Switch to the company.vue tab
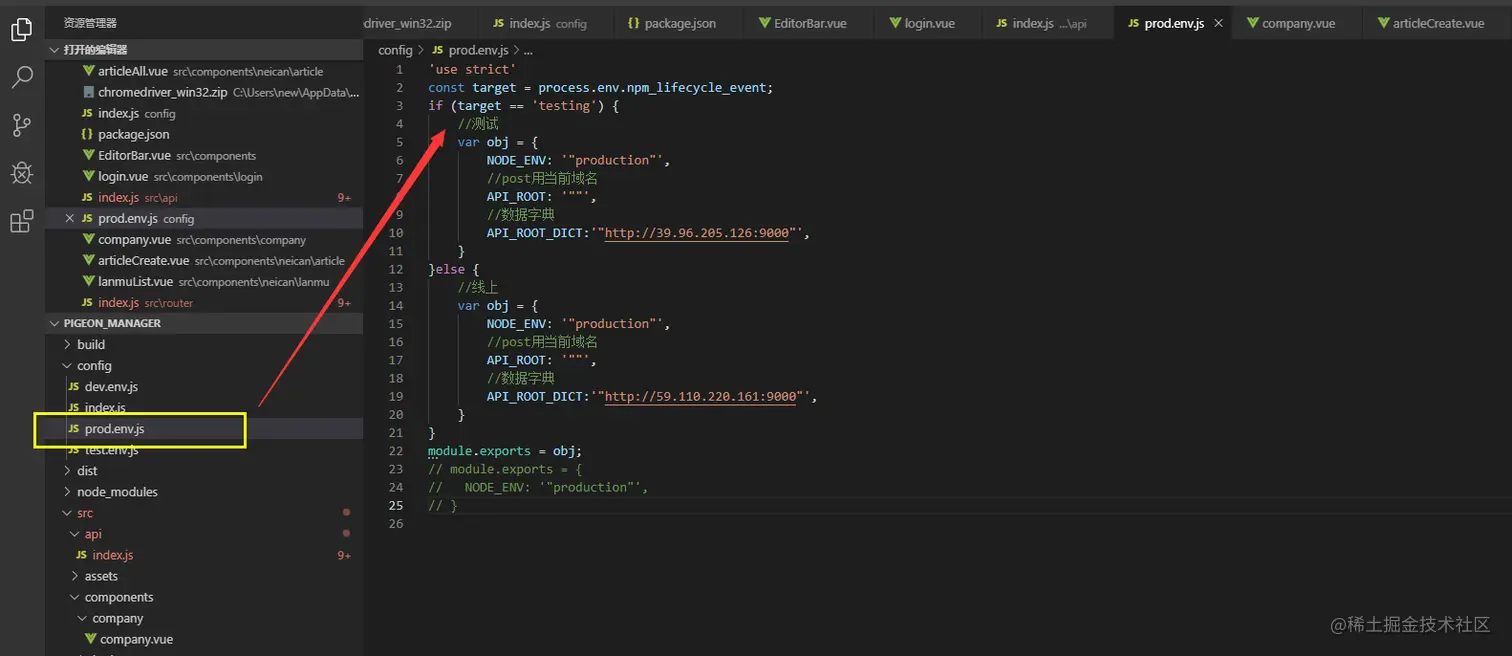 pos(1298,23)
